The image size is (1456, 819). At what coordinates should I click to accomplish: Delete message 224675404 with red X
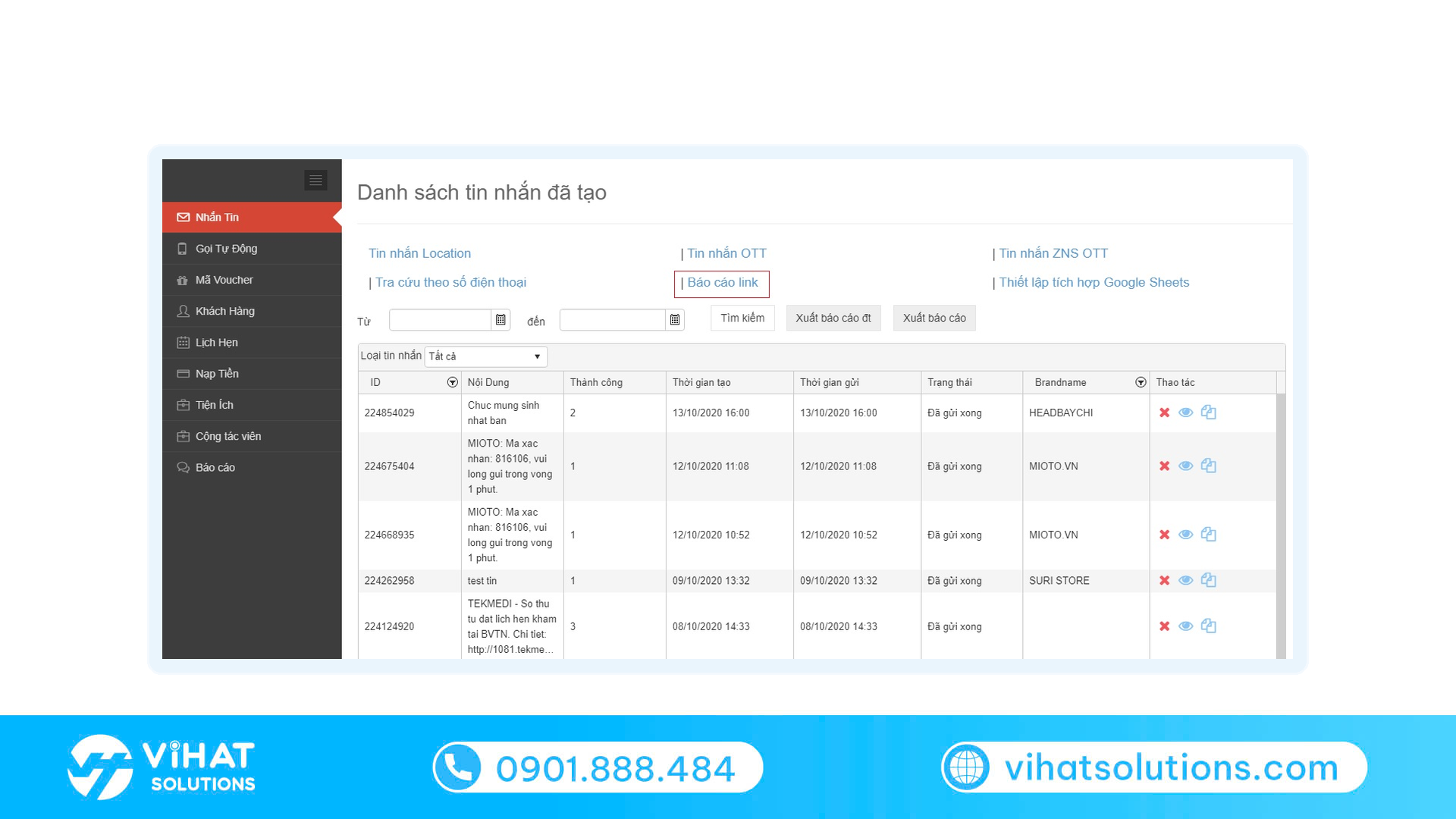1164,466
